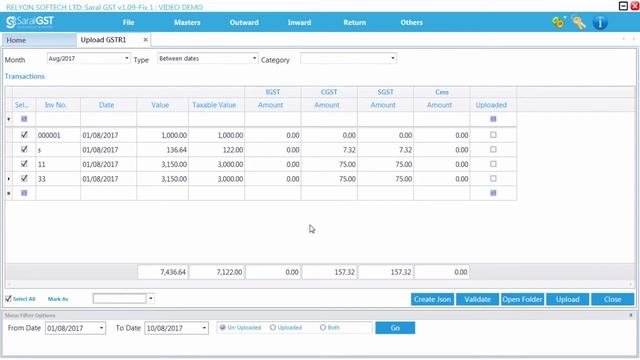Select the Un-Uploaded radio option

(x=222, y=327)
